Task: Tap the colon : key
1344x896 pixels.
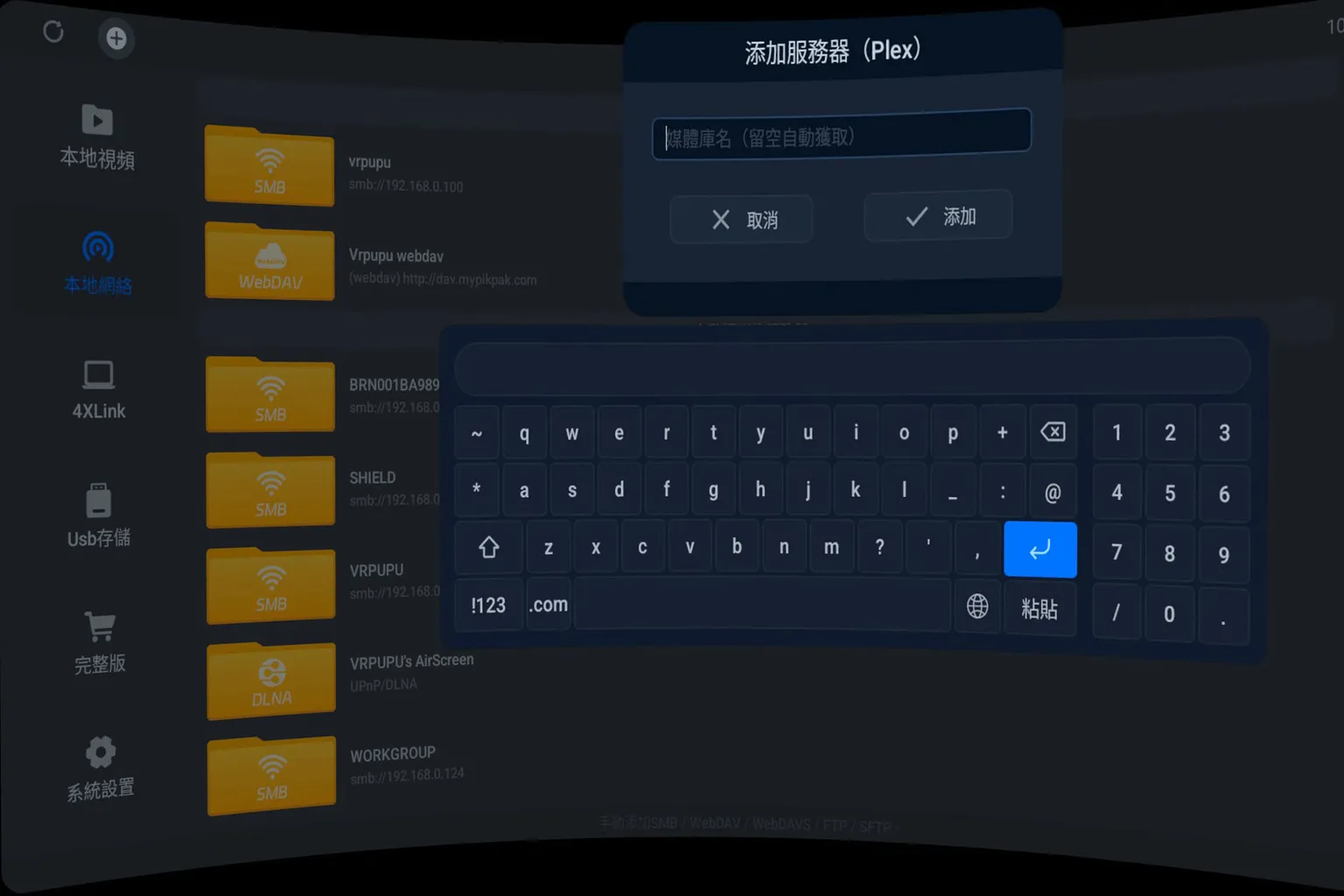Action: [x=1003, y=492]
